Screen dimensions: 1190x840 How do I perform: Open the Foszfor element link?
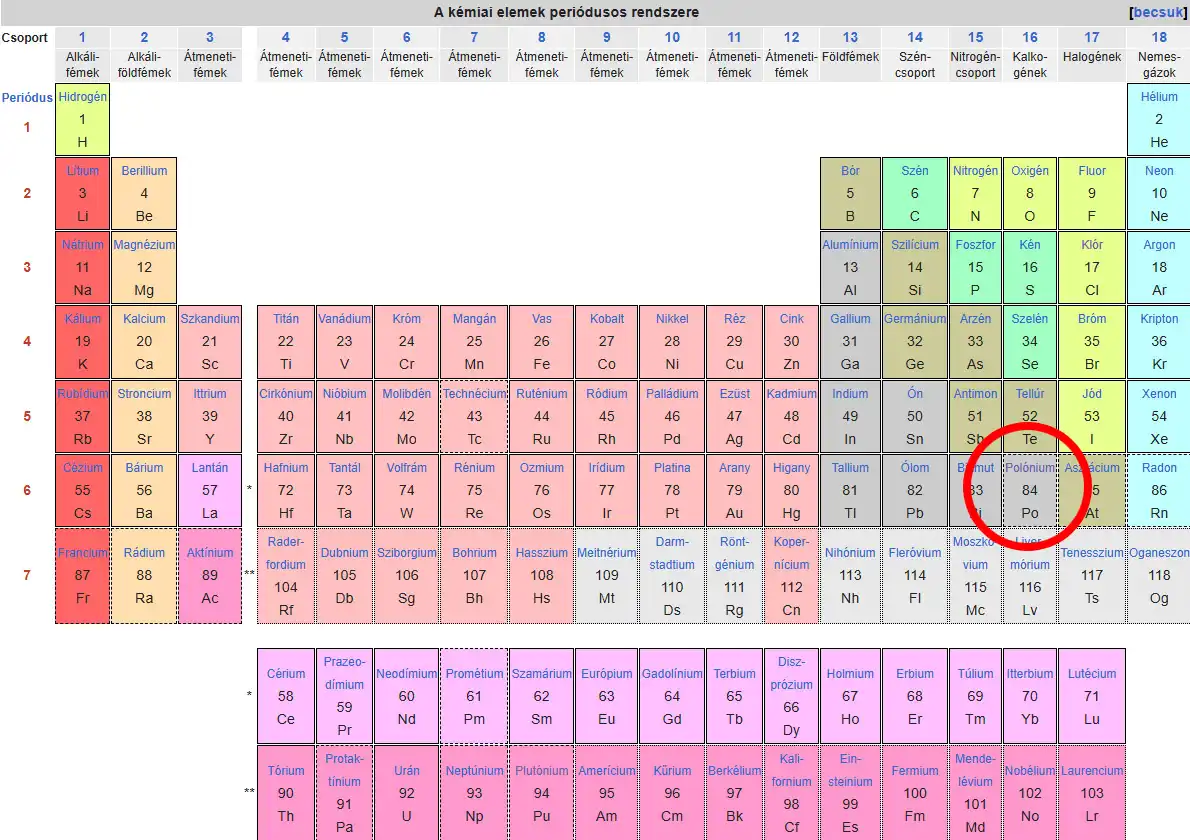[x=975, y=244]
